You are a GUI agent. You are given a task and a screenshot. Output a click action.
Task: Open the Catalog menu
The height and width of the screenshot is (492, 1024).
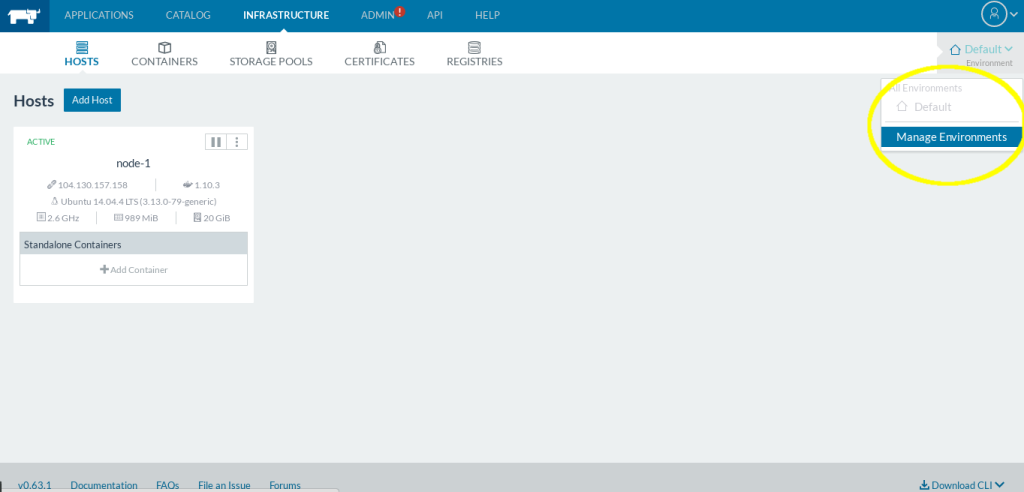point(188,15)
